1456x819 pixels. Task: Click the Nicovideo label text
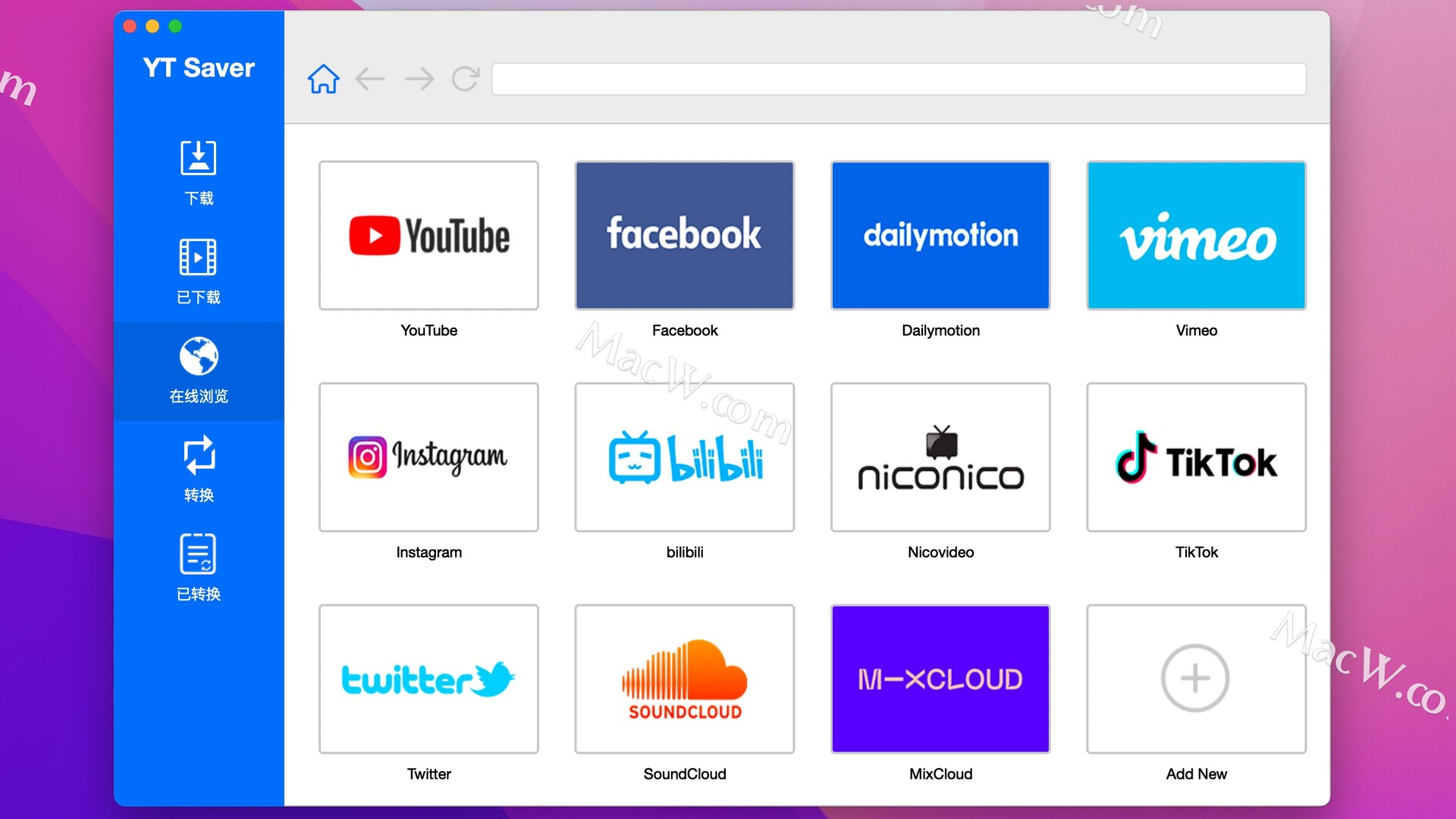(x=940, y=553)
